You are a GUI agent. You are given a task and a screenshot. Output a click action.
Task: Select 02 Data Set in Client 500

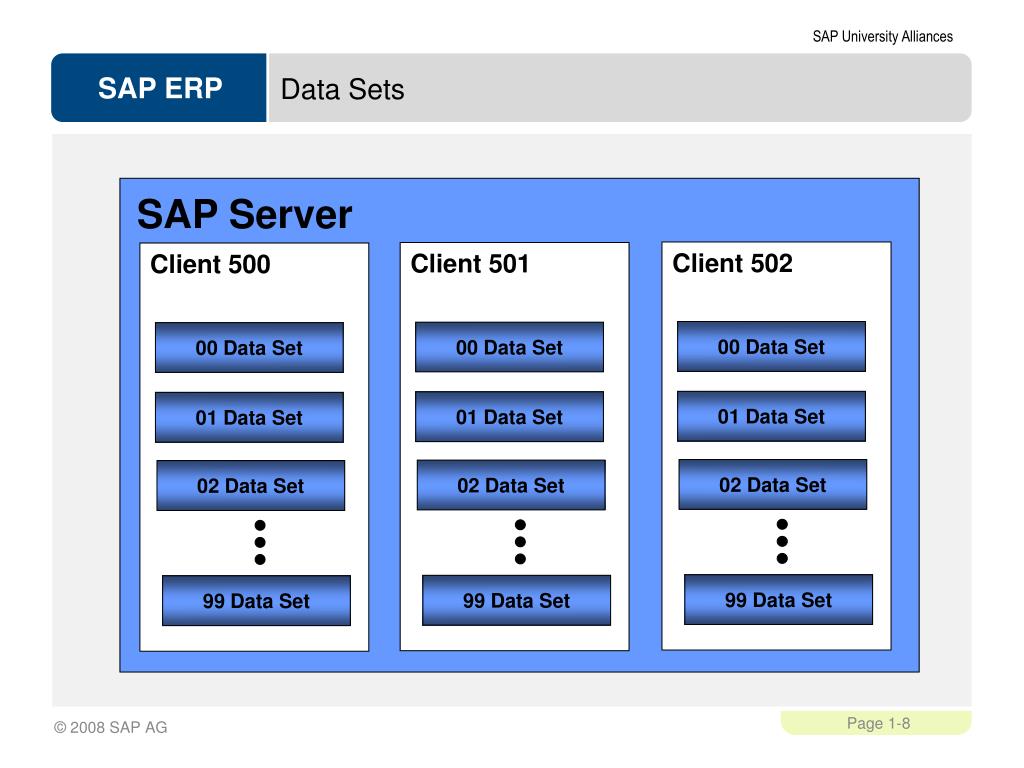coord(251,485)
